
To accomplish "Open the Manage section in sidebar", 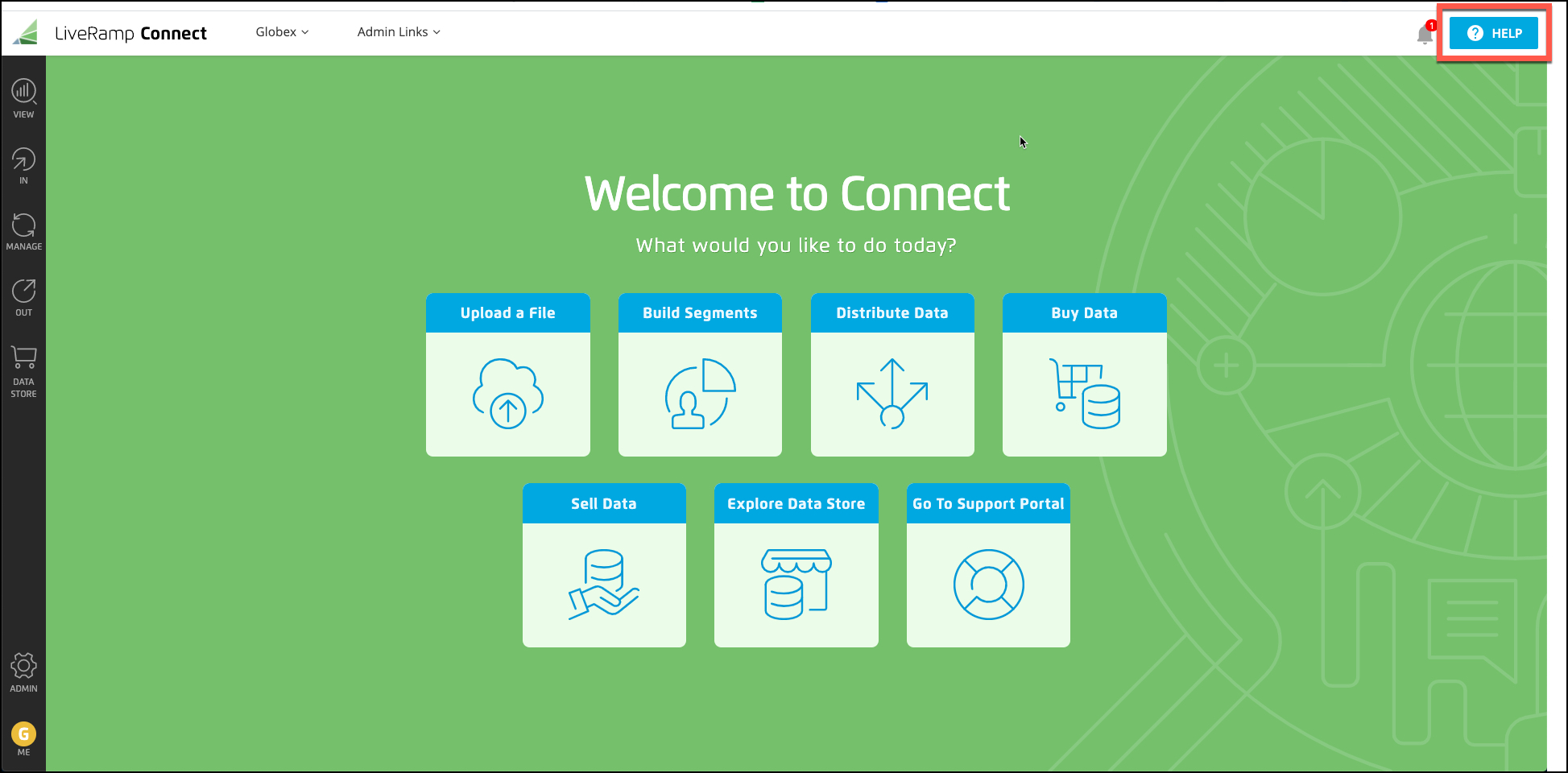I will coord(23,231).
